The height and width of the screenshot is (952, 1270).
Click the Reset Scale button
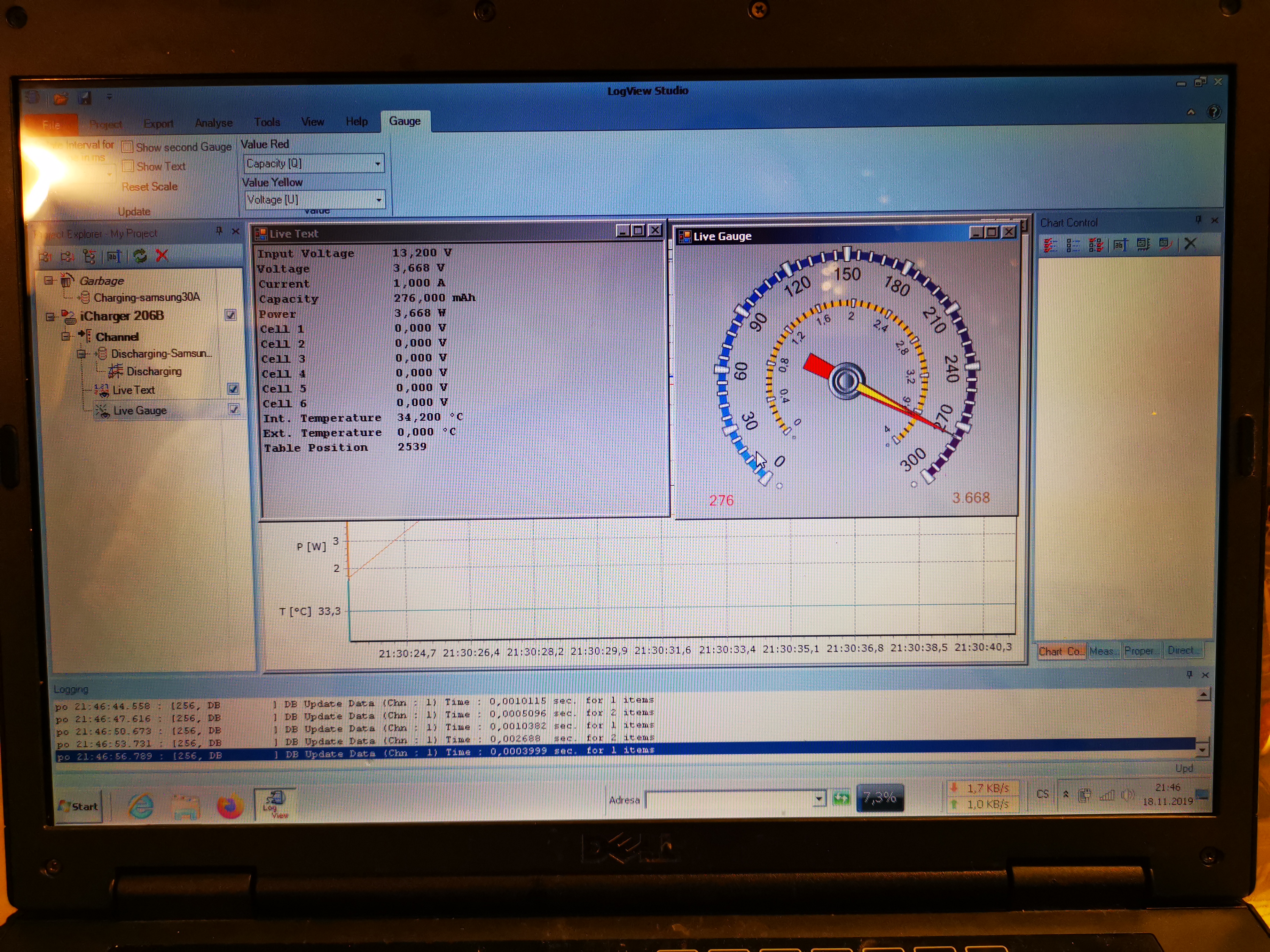(x=149, y=187)
